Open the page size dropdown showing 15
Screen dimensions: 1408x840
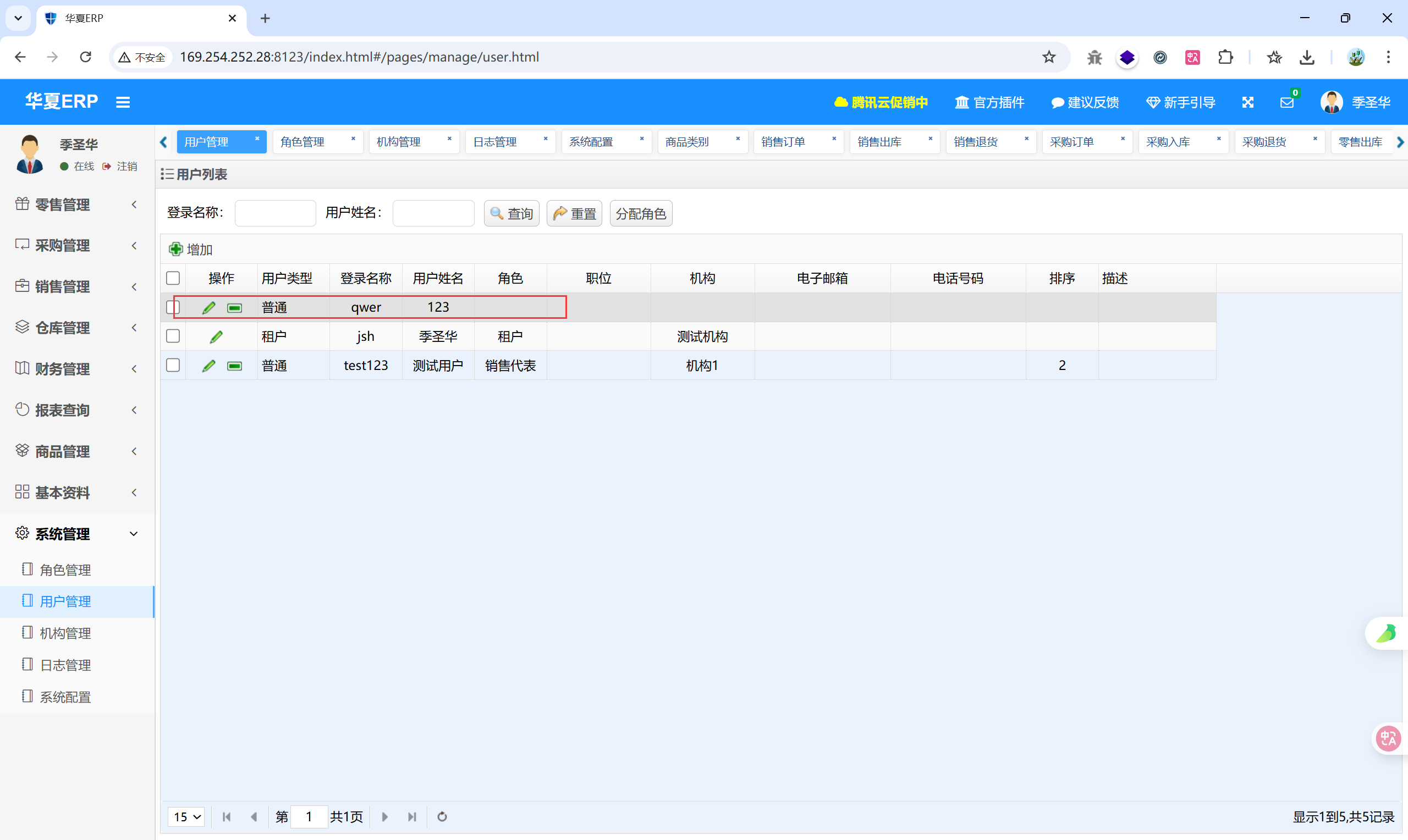click(187, 817)
